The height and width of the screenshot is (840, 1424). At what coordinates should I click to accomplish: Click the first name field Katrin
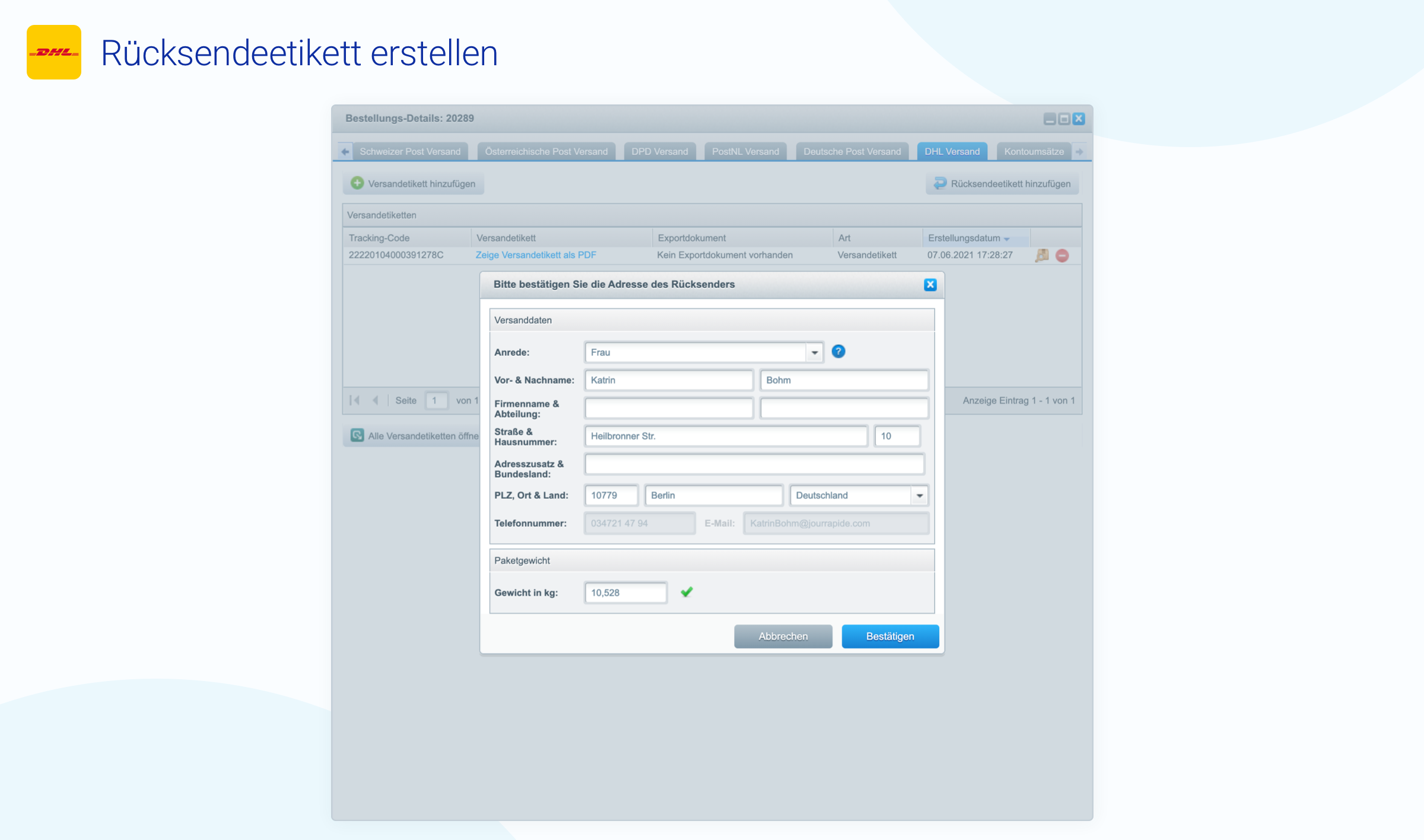tap(669, 380)
